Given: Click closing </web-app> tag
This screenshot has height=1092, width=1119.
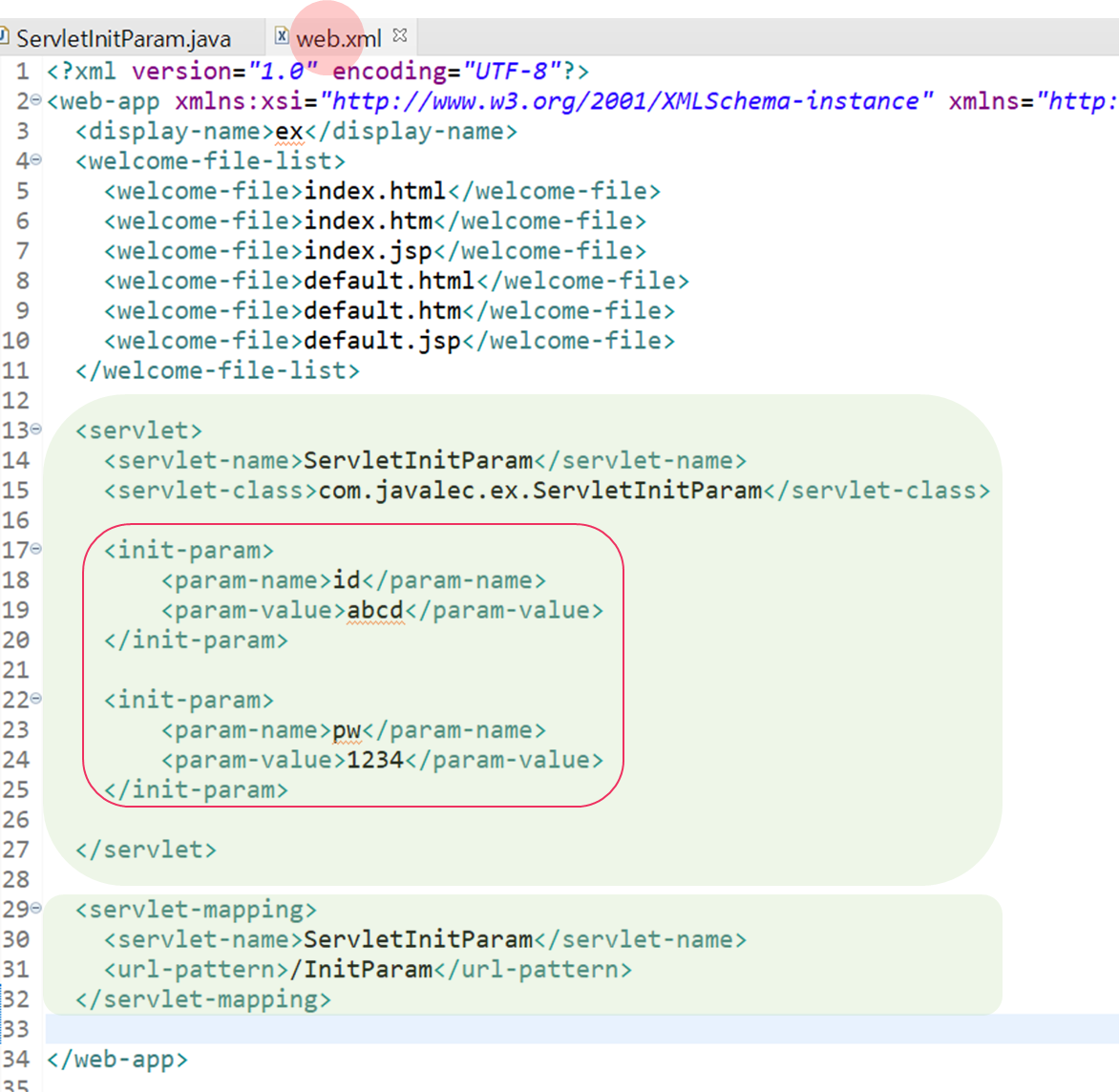Looking at the screenshot, I should [x=117, y=1060].
